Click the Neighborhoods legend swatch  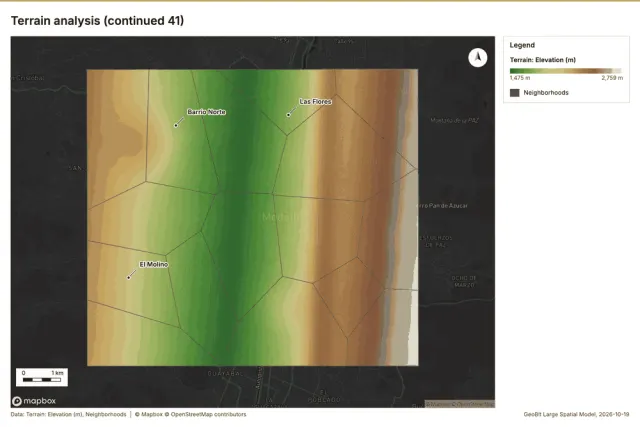[515, 93]
